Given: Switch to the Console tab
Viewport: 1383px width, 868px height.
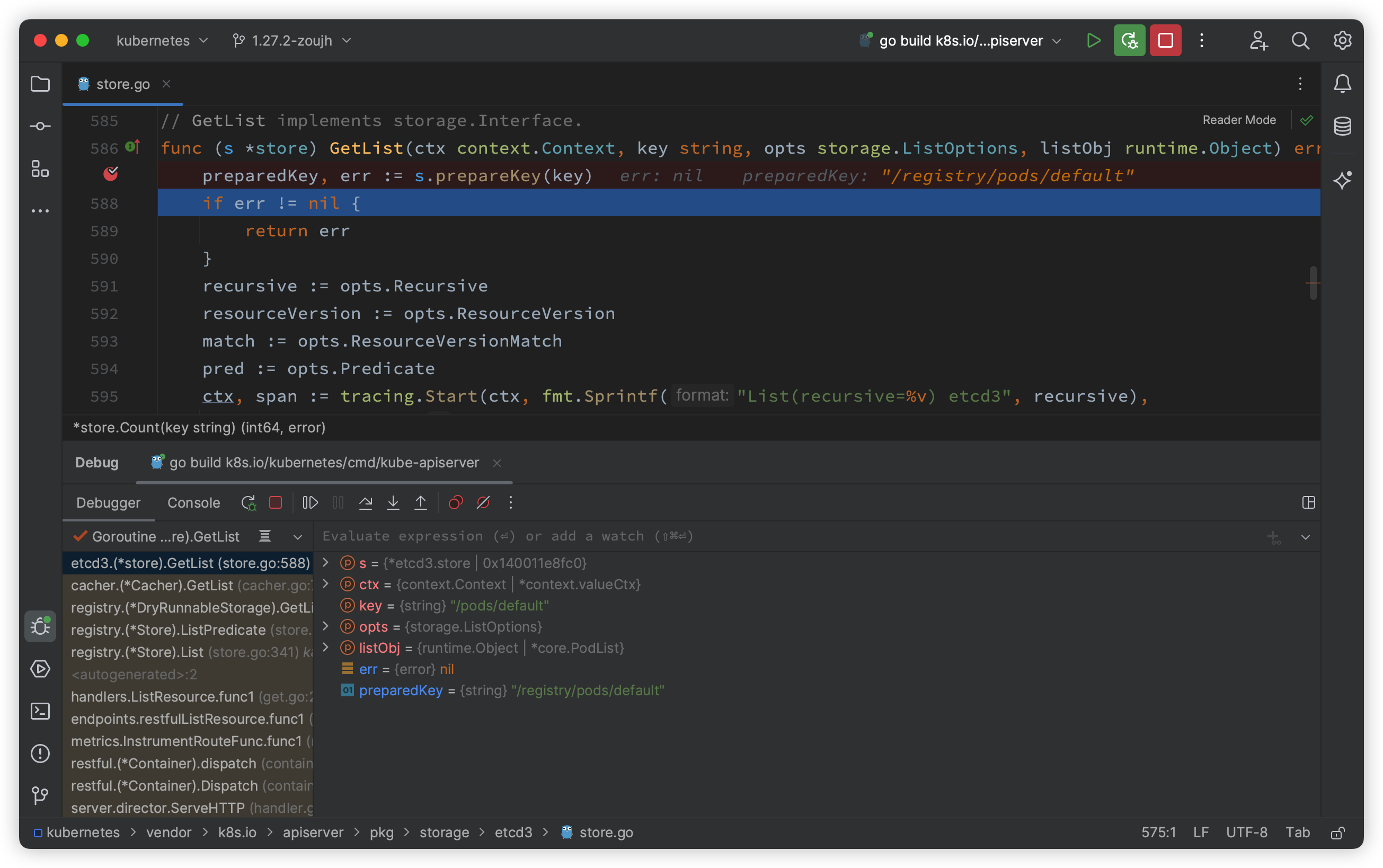Looking at the screenshot, I should click(x=193, y=503).
